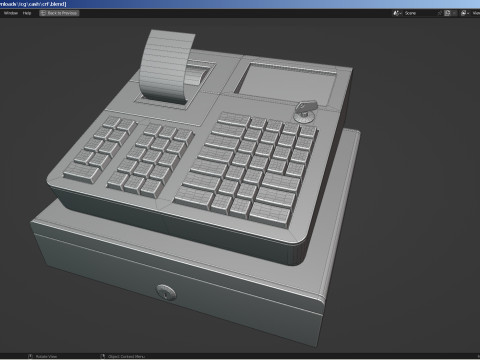Click the new scene icon
Image resolution: width=480 pixels, height=360 pixels.
447,13
